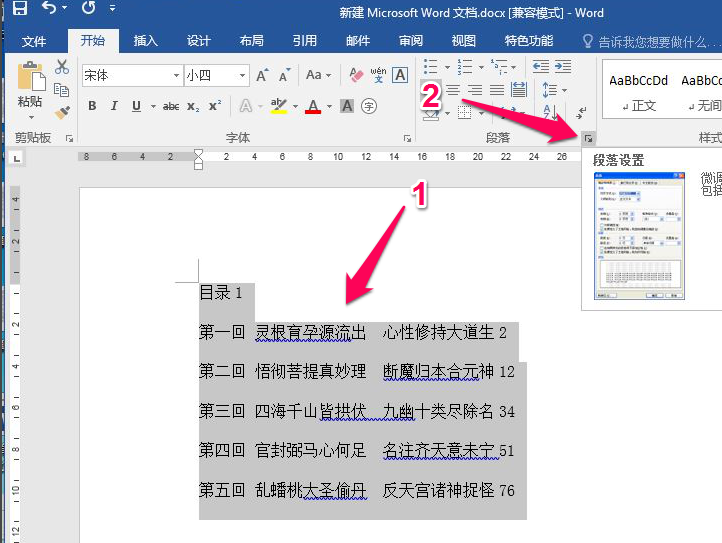This screenshot has height=543, width=722.
Task: Open line spacing dropdown arrow
Action: click(565, 90)
